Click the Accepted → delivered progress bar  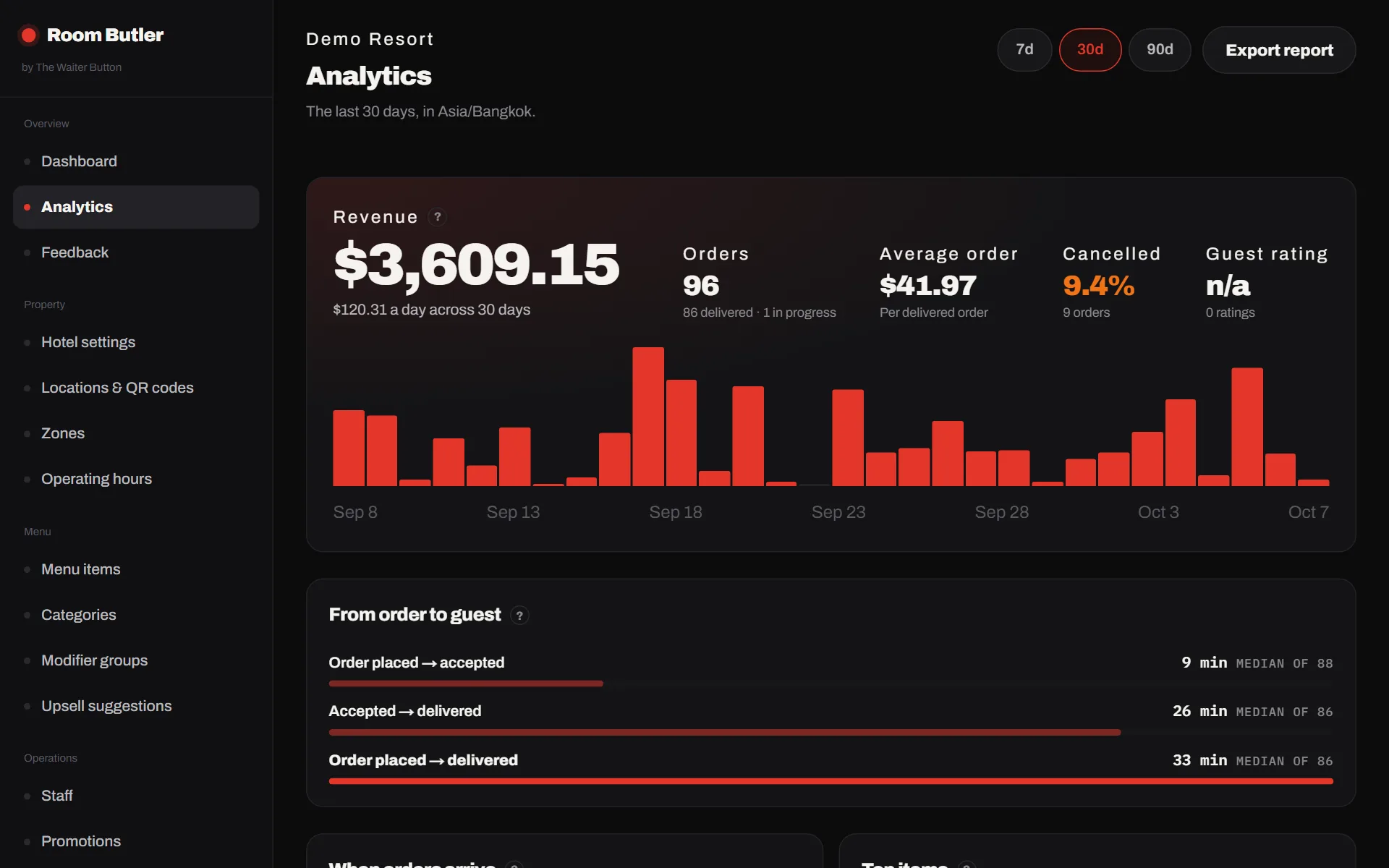[x=725, y=733]
